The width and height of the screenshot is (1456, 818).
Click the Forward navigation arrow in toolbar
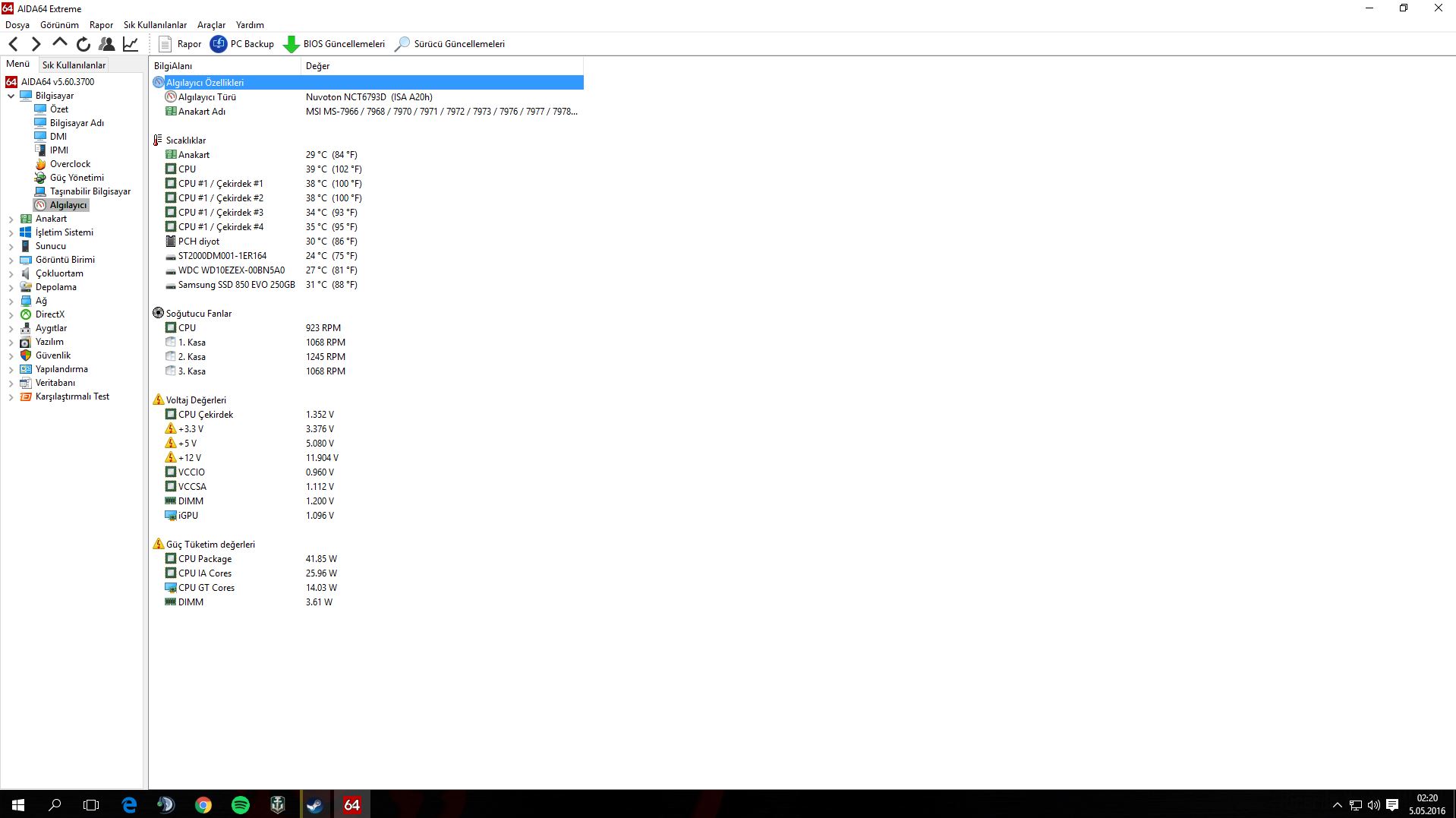36,44
